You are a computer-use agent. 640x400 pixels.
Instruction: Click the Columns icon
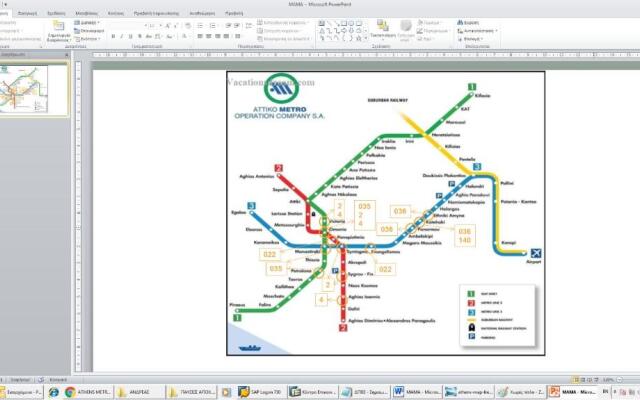tap(238, 36)
